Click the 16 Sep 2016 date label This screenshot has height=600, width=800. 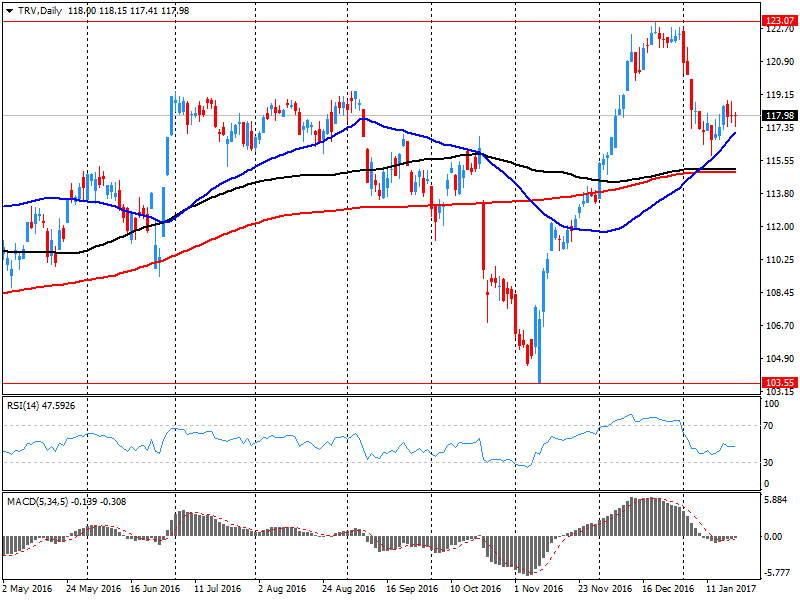(x=412, y=589)
